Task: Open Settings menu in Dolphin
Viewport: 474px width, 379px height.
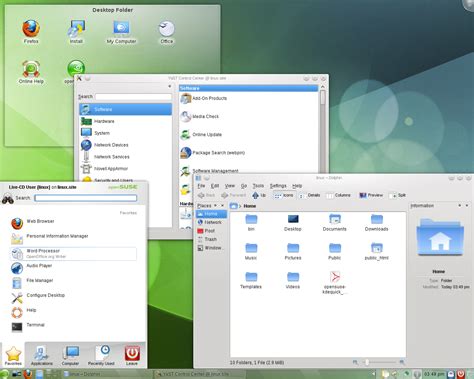Action: point(278,186)
